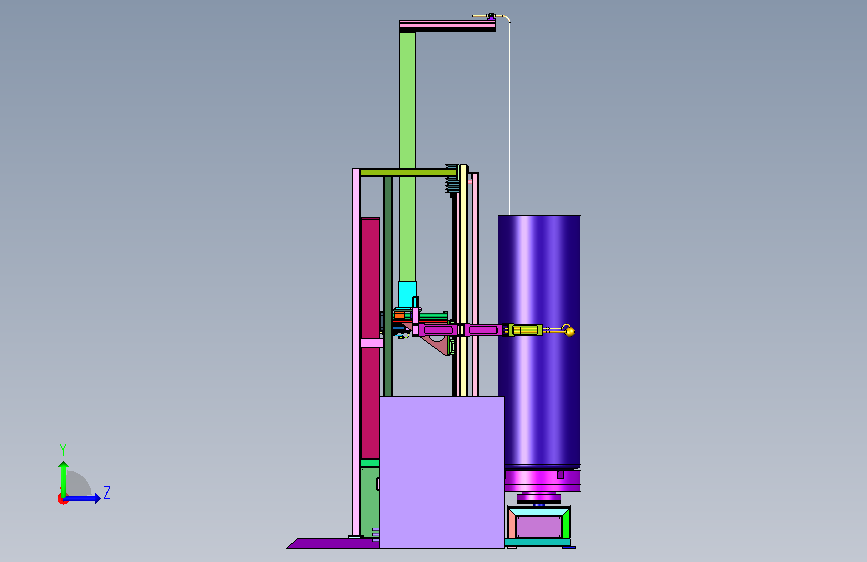Select the crimson vertical panel

[x=370, y=337]
